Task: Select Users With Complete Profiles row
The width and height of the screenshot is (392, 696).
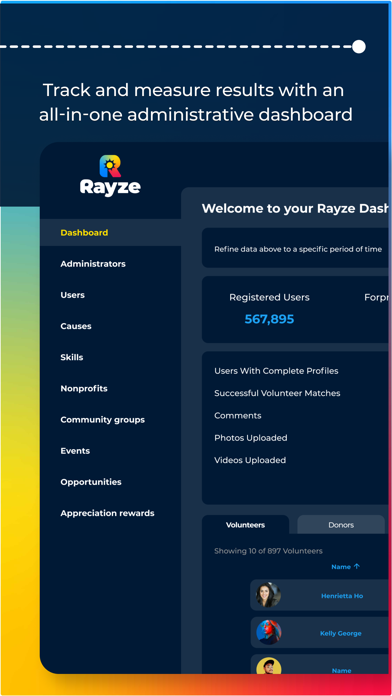Action: (x=276, y=371)
